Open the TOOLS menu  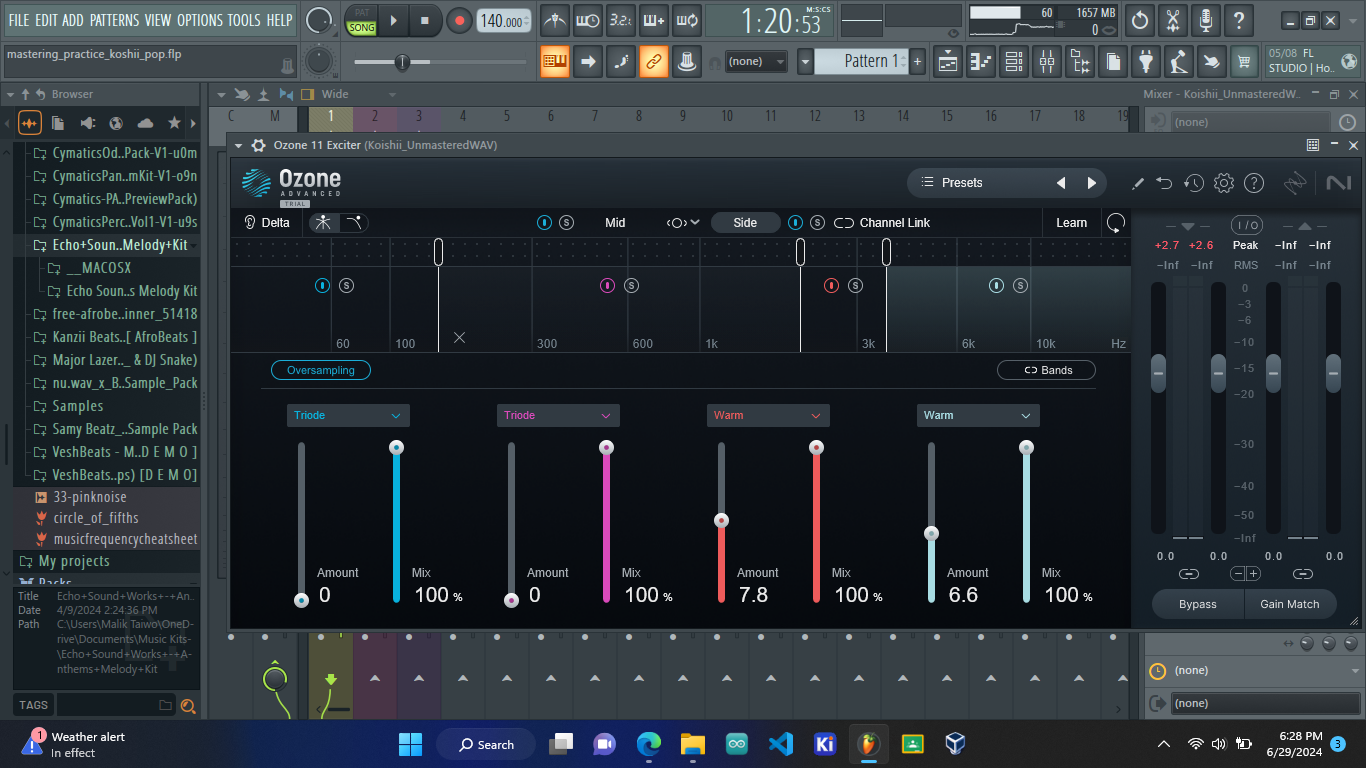[x=244, y=20]
